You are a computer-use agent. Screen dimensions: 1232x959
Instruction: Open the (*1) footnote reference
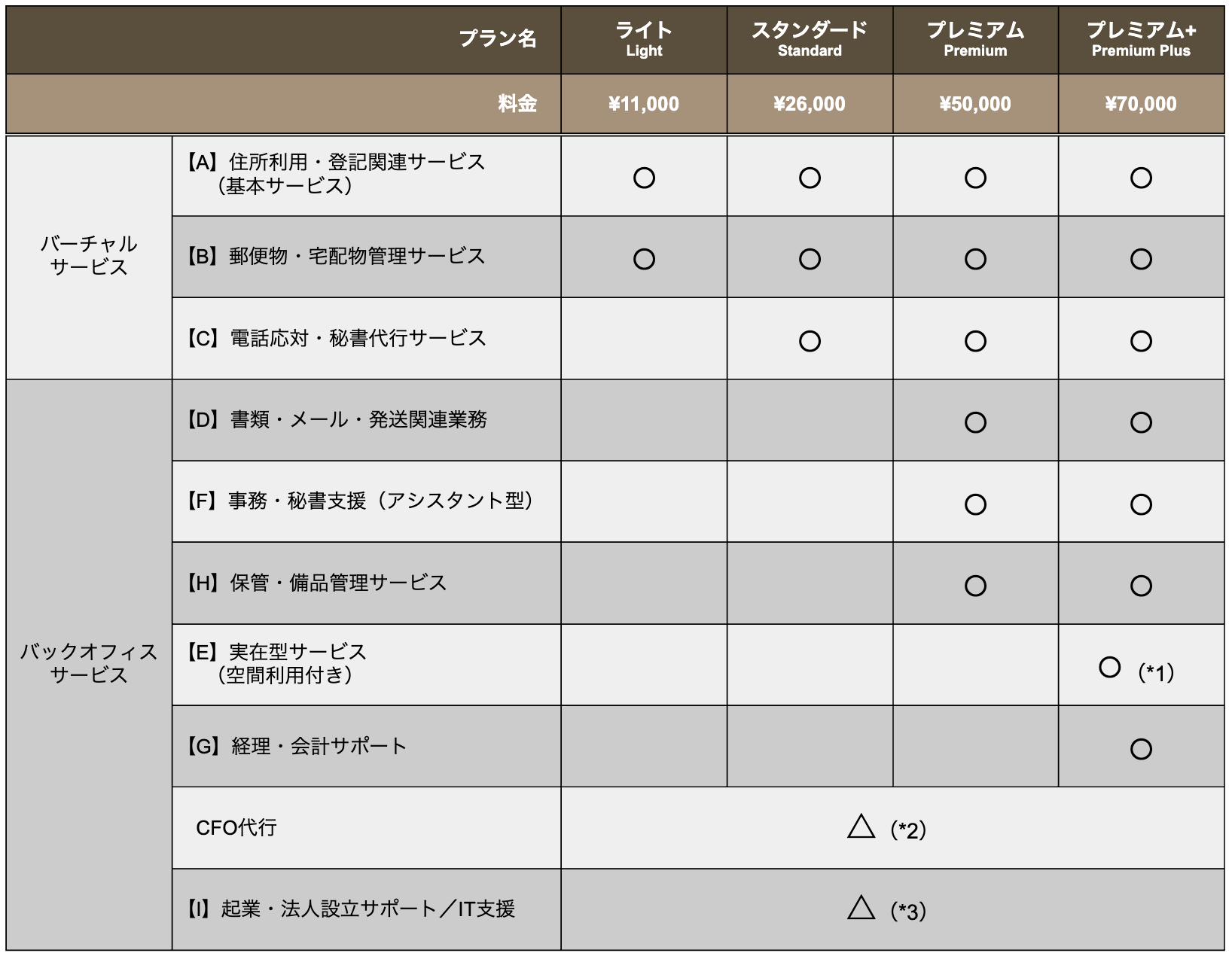(x=1156, y=672)
